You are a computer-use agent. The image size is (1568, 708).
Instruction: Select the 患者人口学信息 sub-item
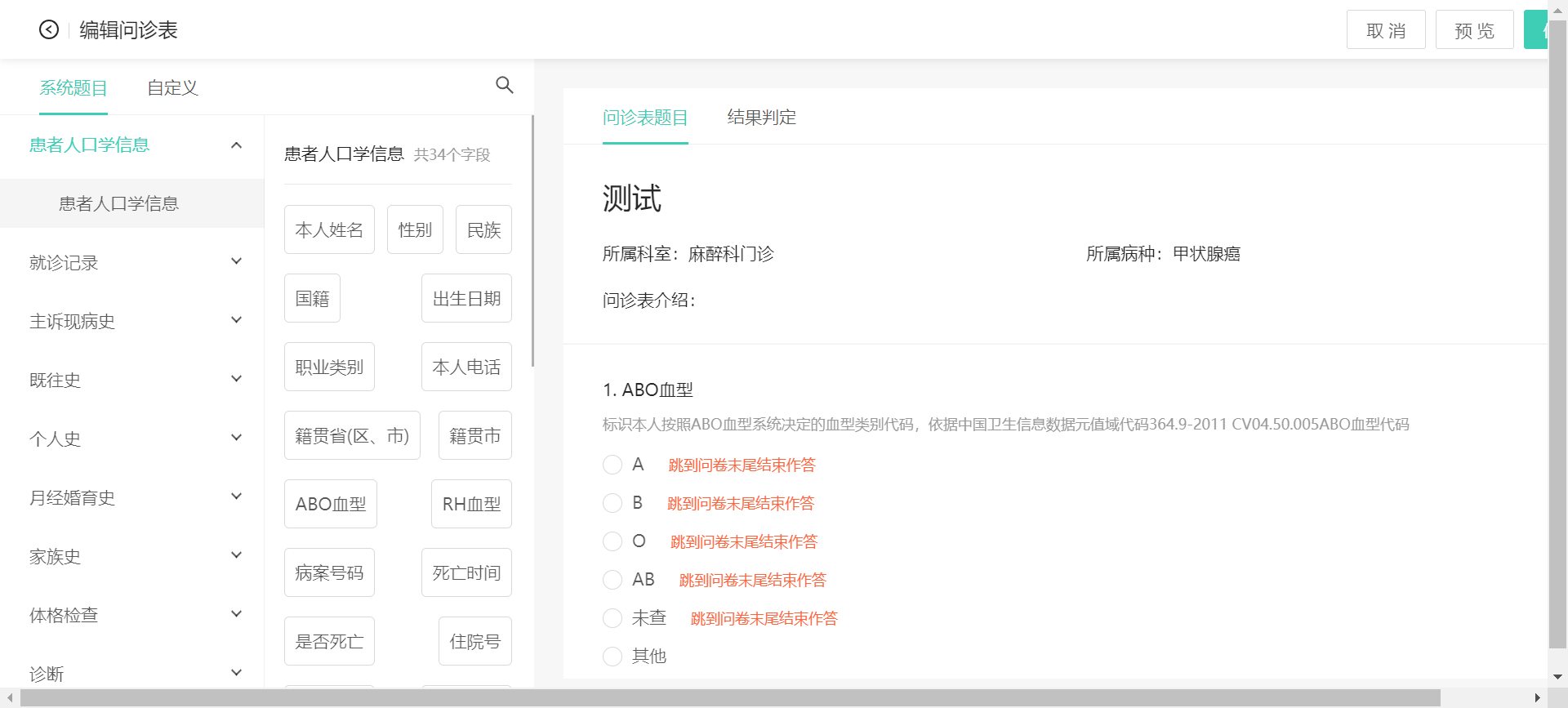132,203
